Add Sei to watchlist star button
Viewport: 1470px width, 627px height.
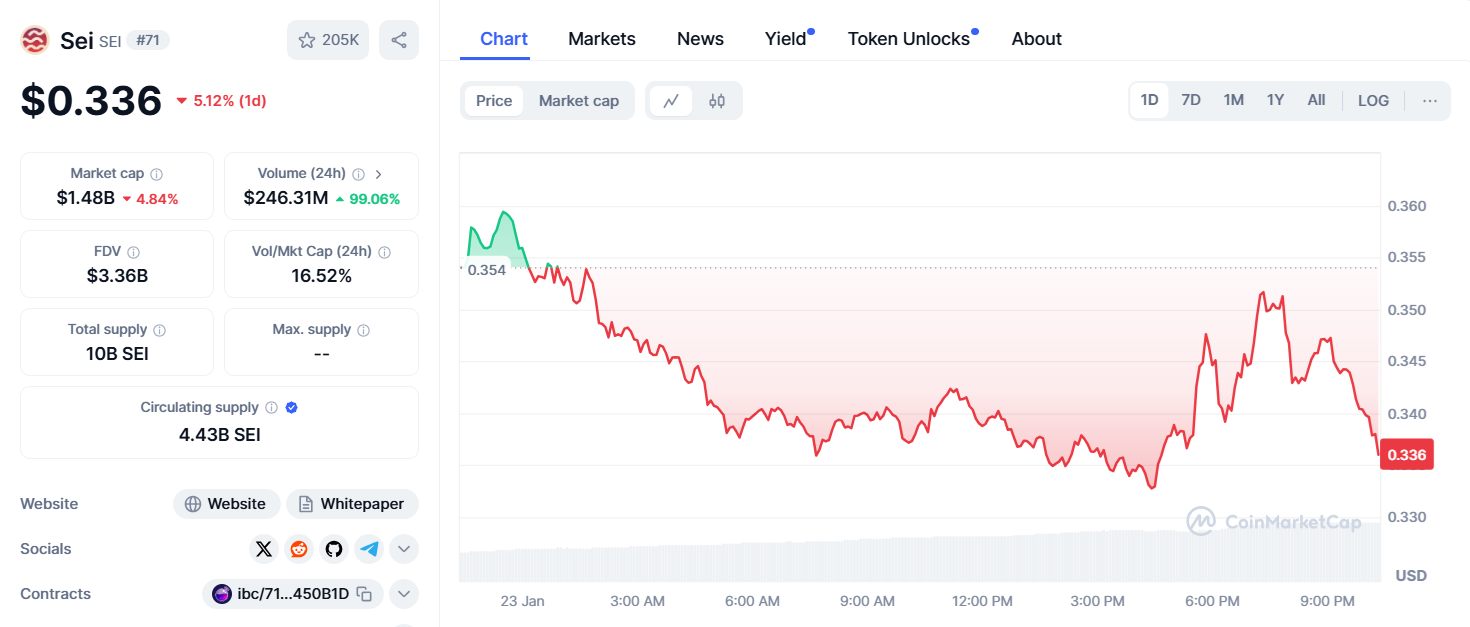329,40
